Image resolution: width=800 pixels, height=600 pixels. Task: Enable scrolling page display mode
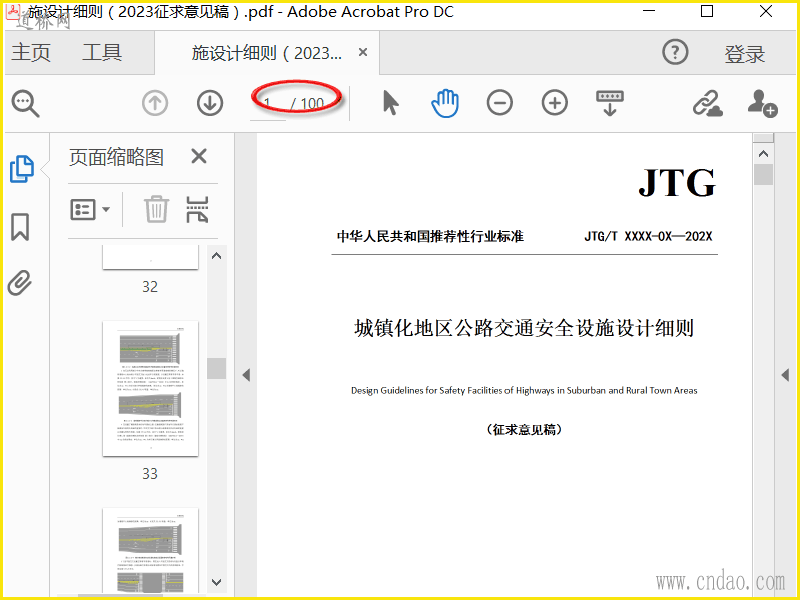point(610,103)
